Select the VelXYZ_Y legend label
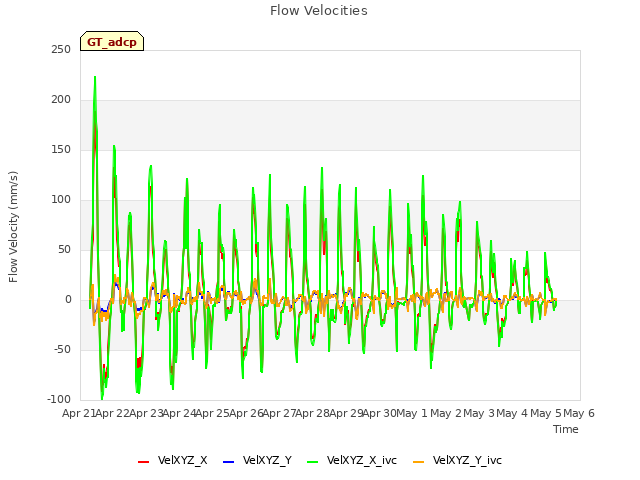 [267, 460]
